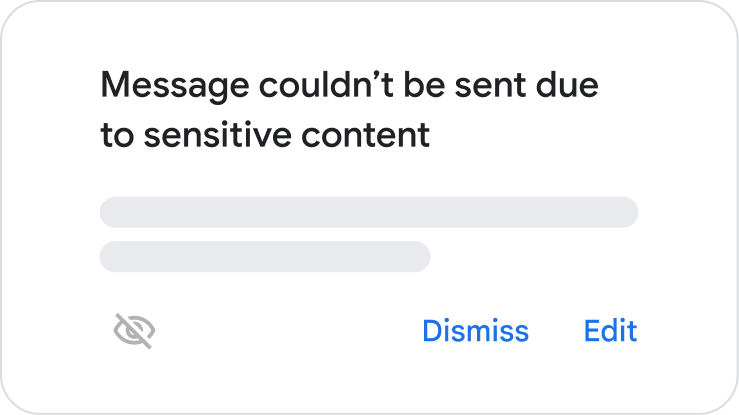Image resolution: width=739 pixels, height=415 pixels.
Task: Select the gray eye icon beside Dismiss
Action: click(x=134, y=331)
